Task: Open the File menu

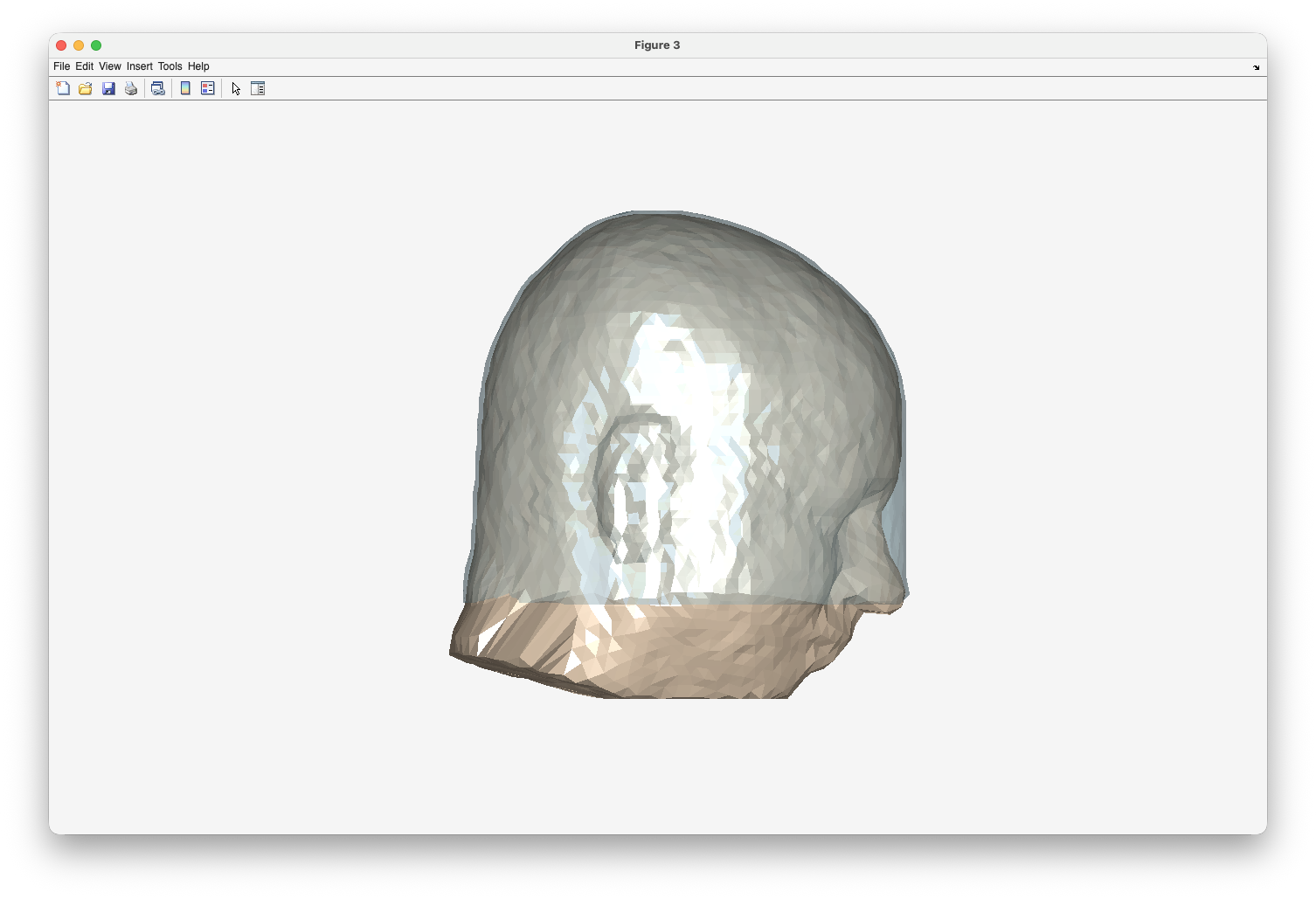Action: [61, 66]
